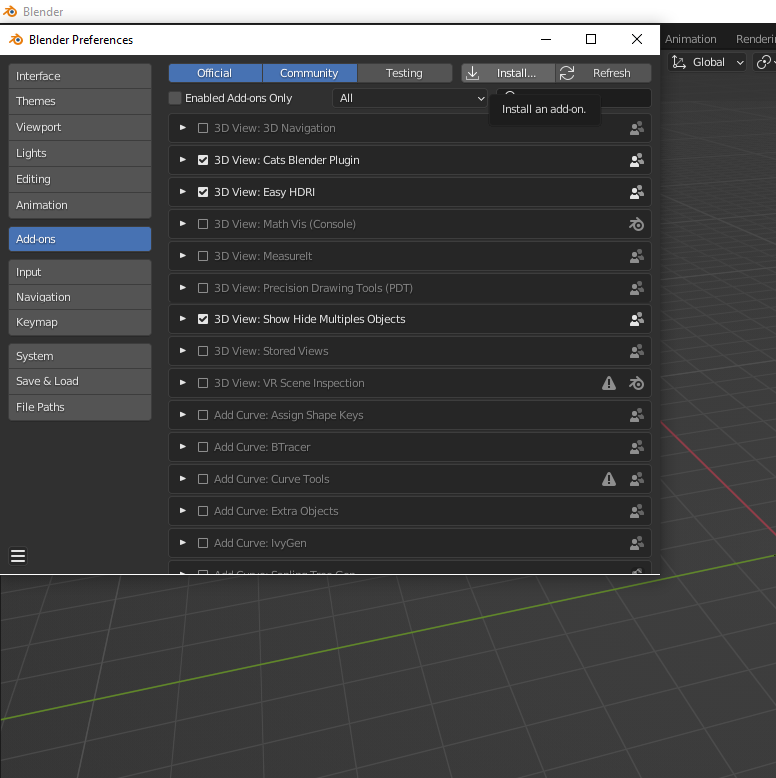
Task: Click the community icon on Cats Blender Plugin row
Action: pyautogui.click(x=636, y=160)
